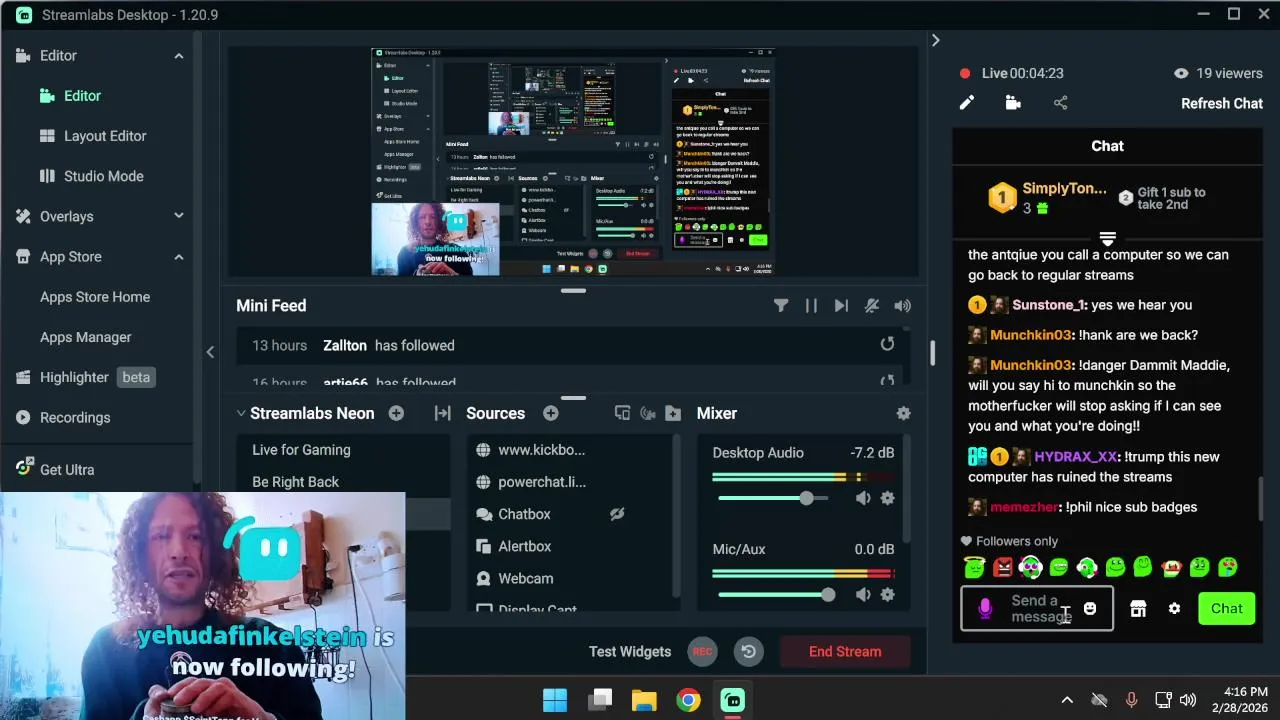Expand the Overlays sidebar section
The image size is (1280, 720).
click(x=178, y=216)
